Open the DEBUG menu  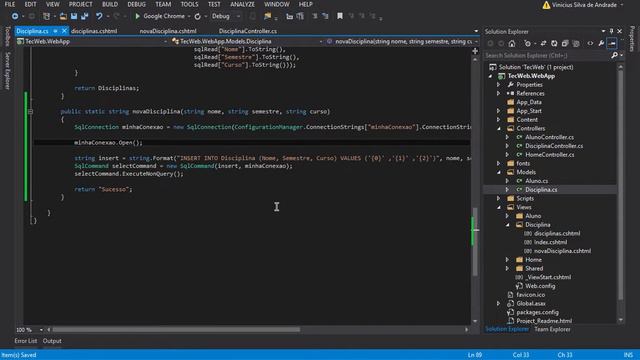point(136,4)
